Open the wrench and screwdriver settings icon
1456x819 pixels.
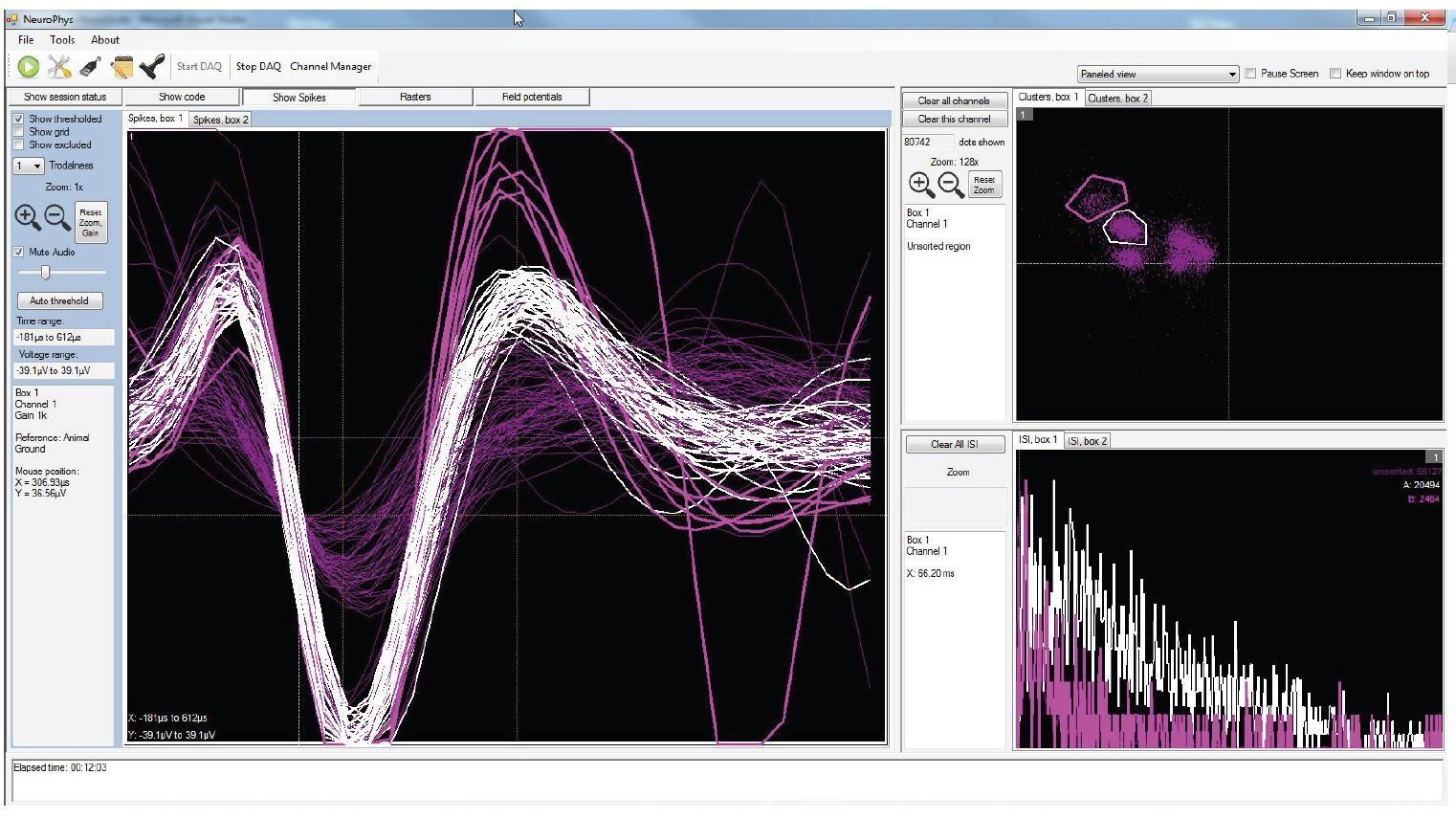click(59, 66)
